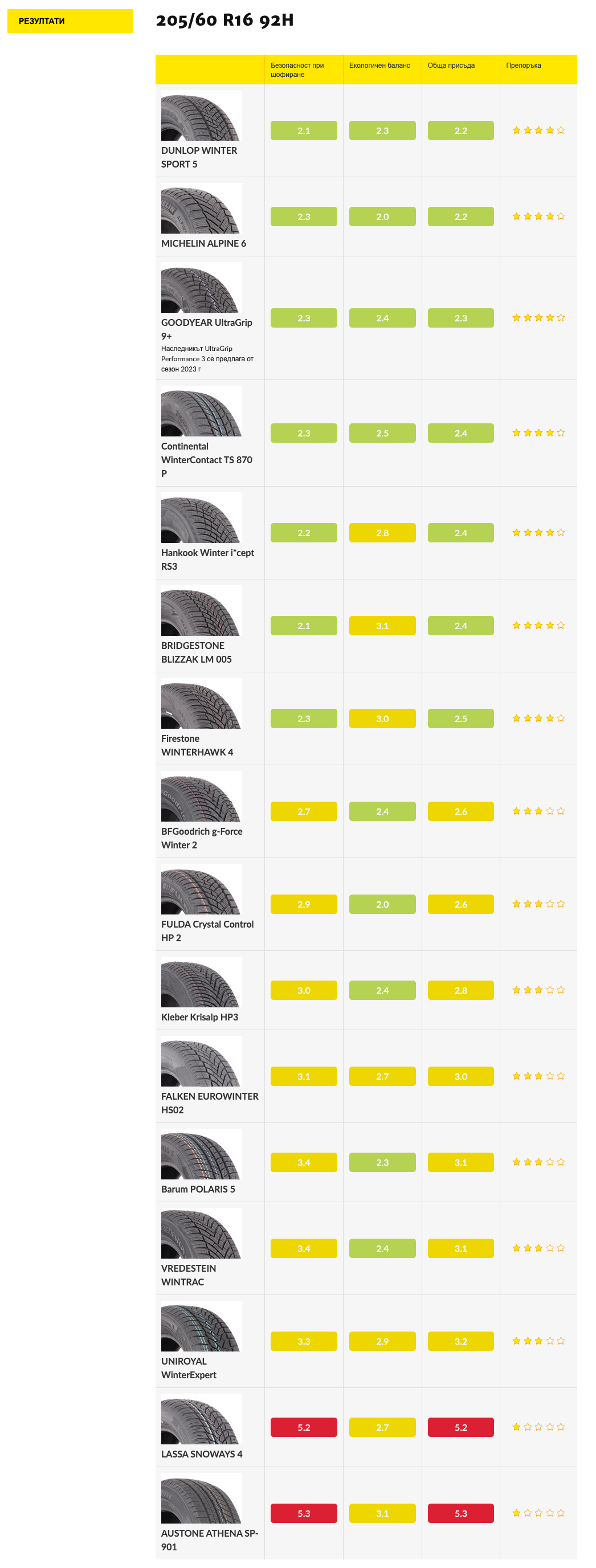Image resolution: width=596 pixels, height=1568 pixels.
Task: Click the Обща присъда column header
Action: coord(451,65)
